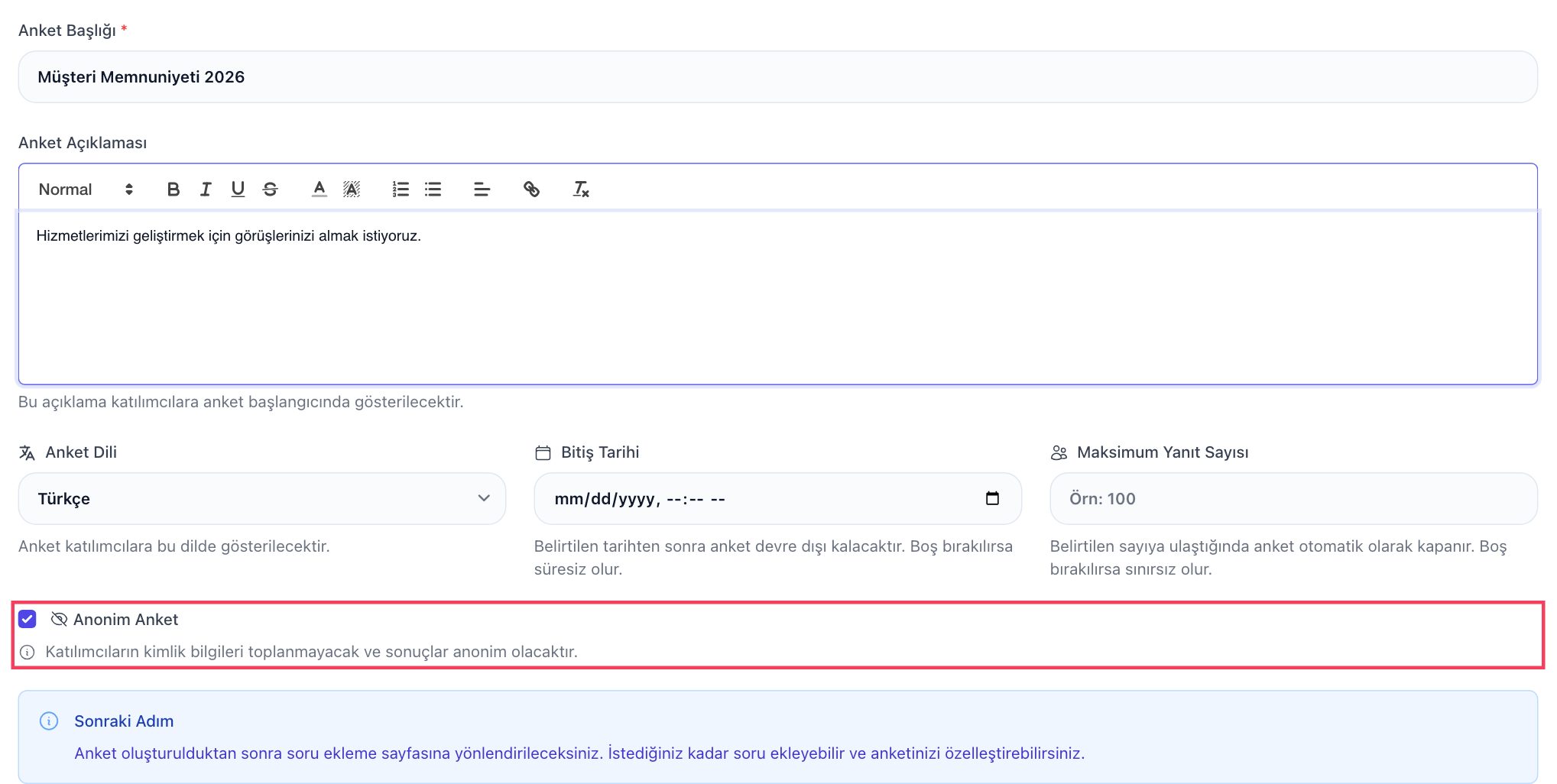Open text background highlight picker
Screen dimensions: 1557x784
tap(352, 189)
